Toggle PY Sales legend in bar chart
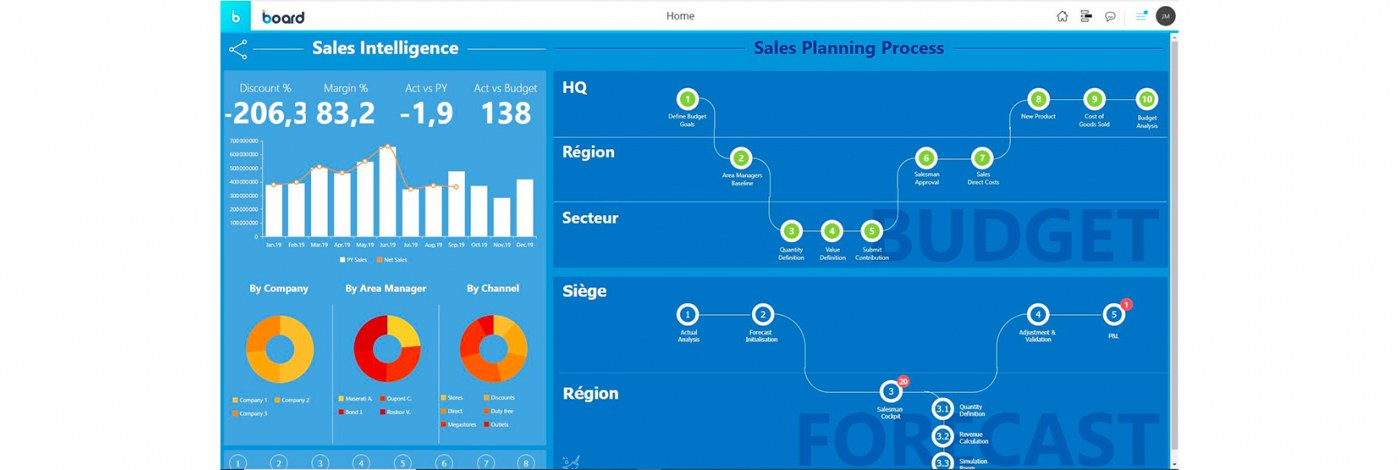The image size is (1400, 470). 355,259
